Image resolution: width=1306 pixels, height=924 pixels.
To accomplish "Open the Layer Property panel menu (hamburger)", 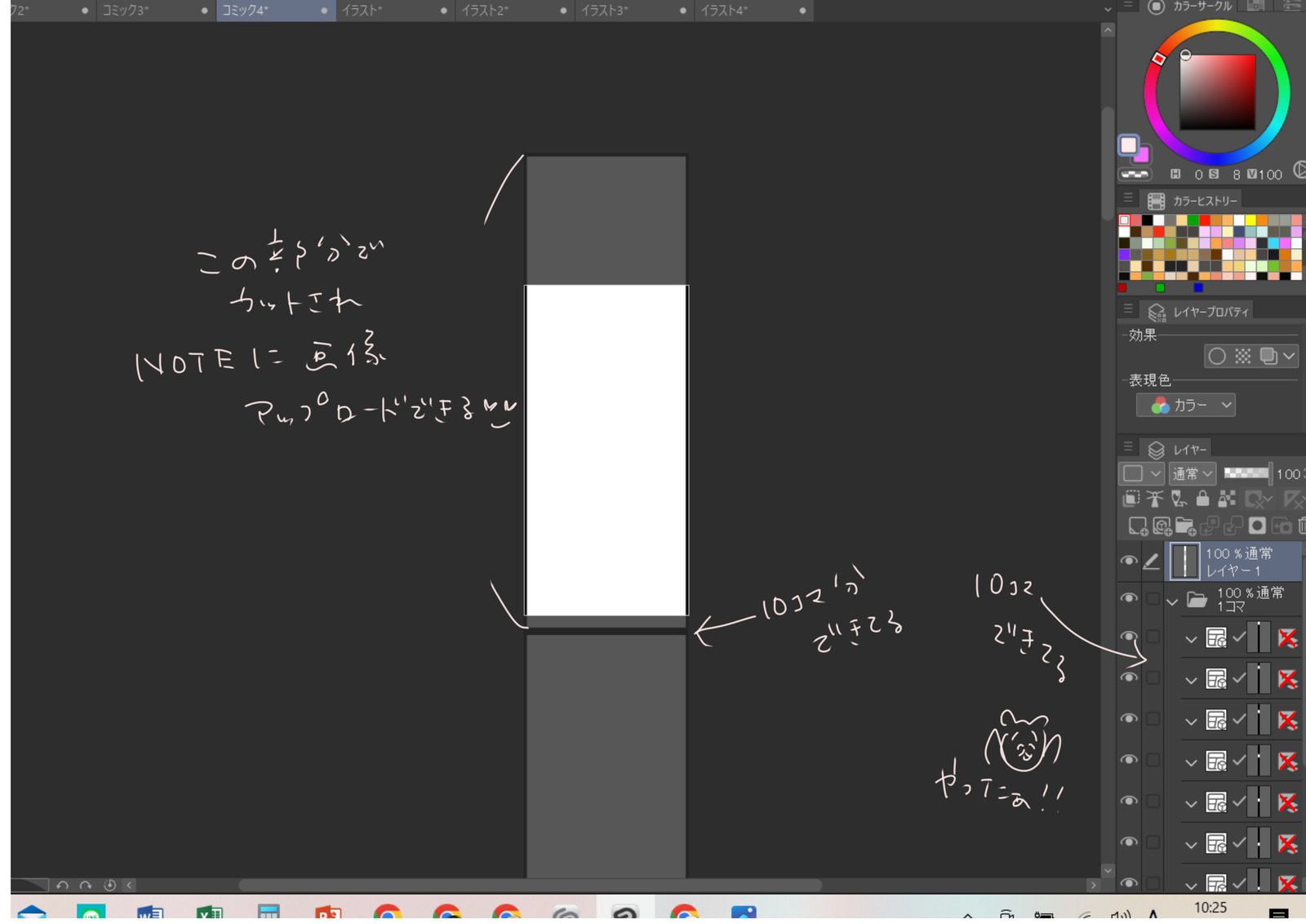I will [x=1127, y=309].
